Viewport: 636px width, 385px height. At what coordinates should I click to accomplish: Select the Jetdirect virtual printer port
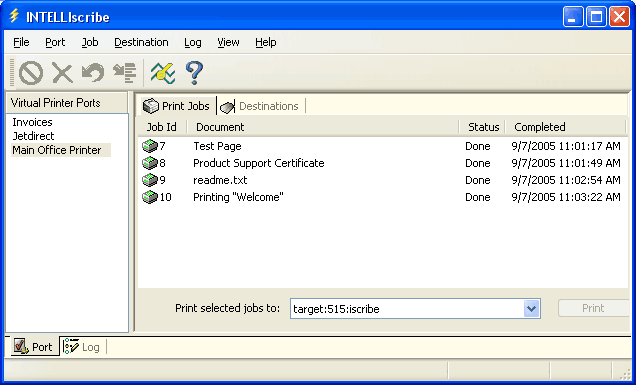(33, 136)
